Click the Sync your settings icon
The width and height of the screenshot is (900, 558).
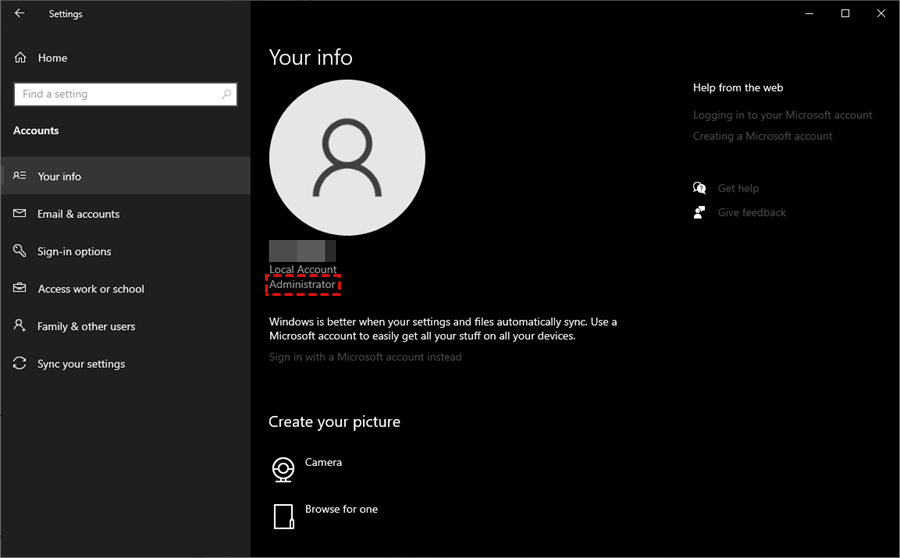pyautogui.click(x=19, y=364)
